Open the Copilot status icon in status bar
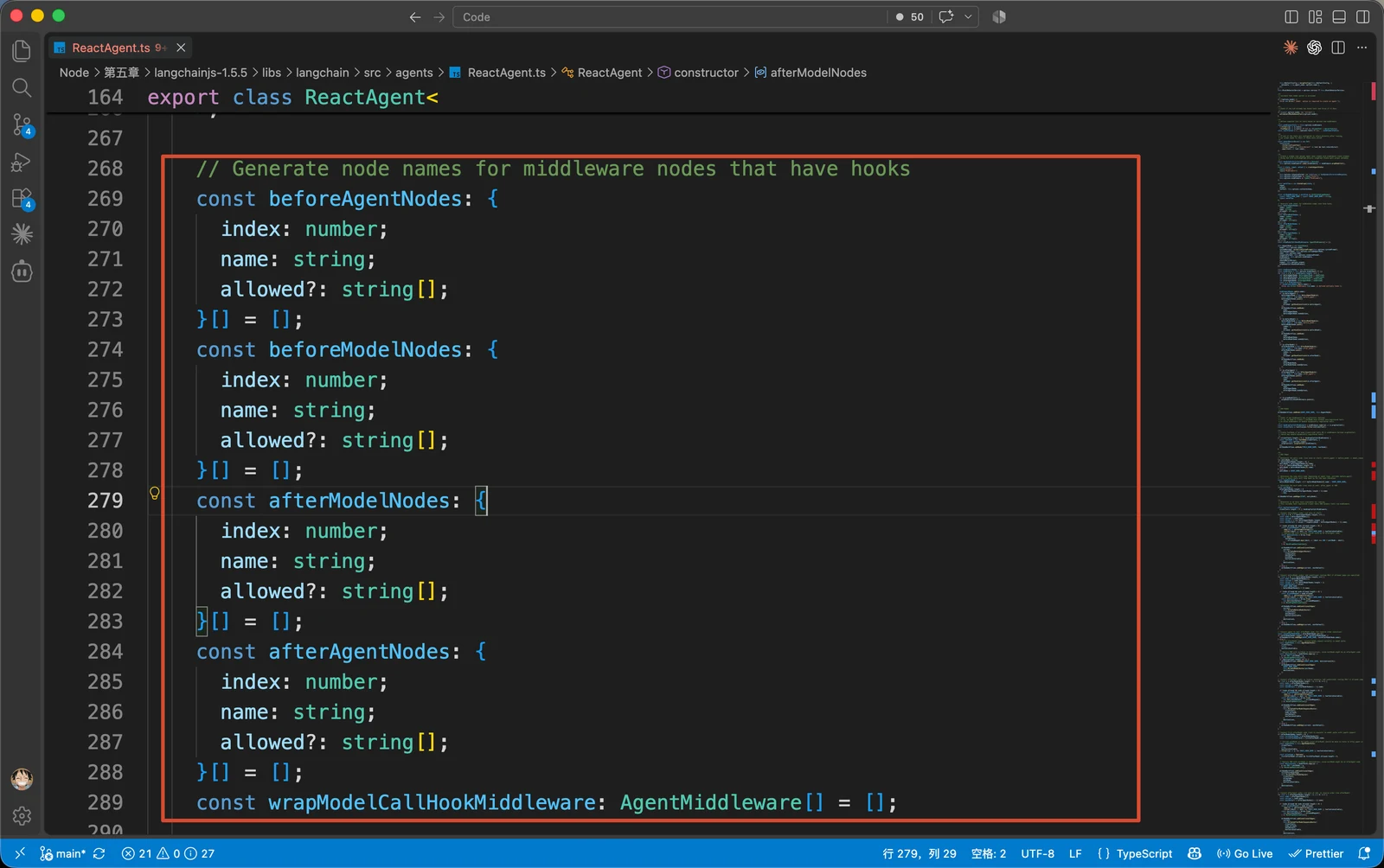 tap(1195, 853)
